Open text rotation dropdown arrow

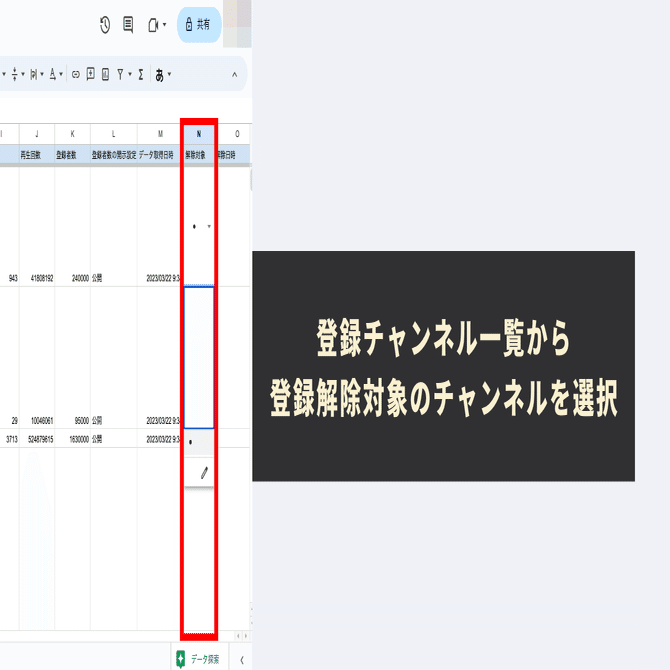click(x=61, y=74)
